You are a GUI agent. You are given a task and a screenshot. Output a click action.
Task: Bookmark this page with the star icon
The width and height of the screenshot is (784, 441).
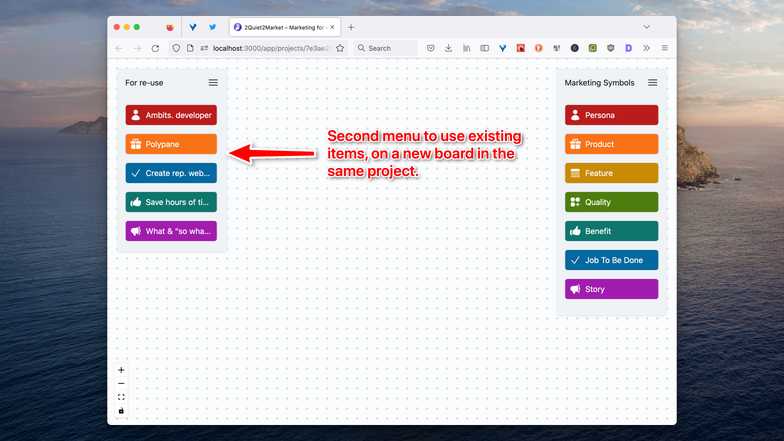(340, 48)
